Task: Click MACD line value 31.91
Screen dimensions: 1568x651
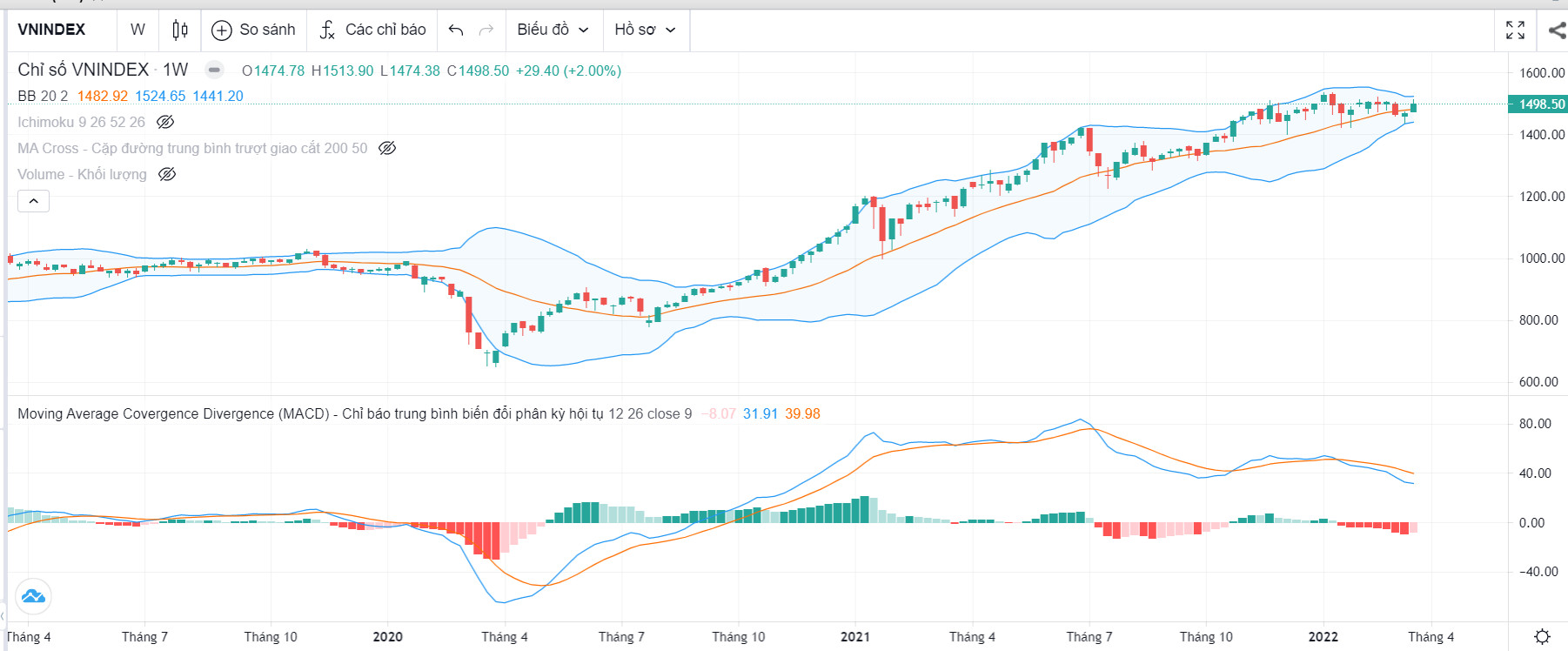Action: (x=761, y=413)
